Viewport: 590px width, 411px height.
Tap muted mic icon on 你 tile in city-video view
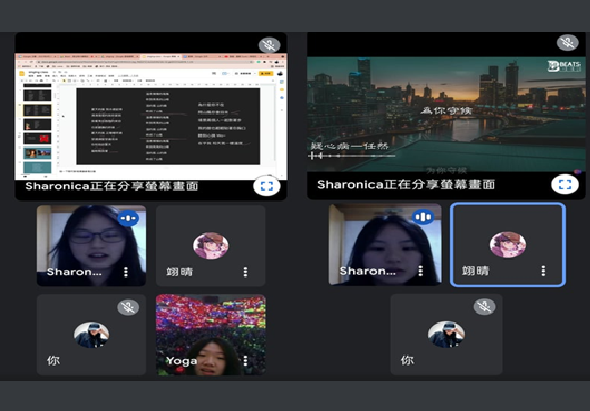pyautogui.click(x=484, y=306)
